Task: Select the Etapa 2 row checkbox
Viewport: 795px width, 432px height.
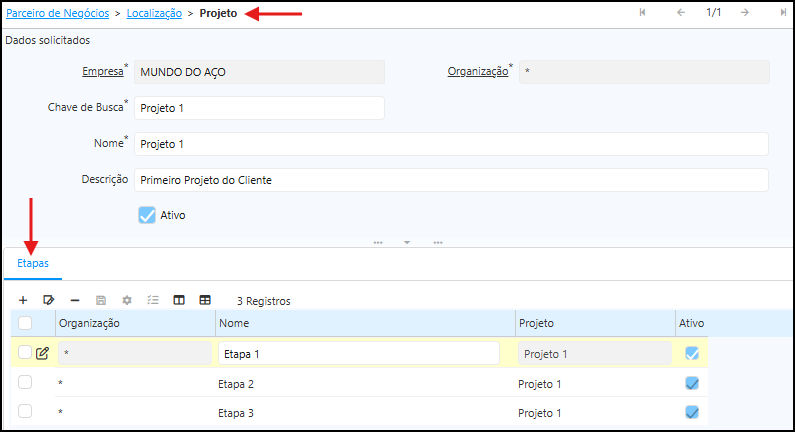Action: [25, 383]
